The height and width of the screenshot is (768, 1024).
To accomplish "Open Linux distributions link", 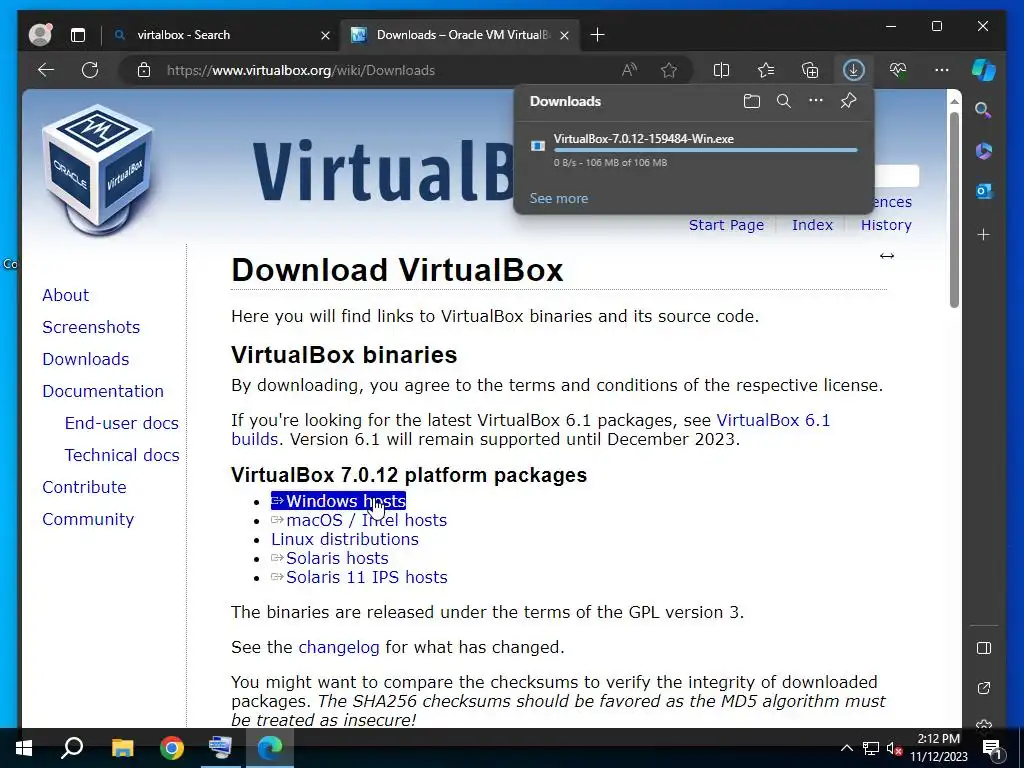I will tap(345, 539).
